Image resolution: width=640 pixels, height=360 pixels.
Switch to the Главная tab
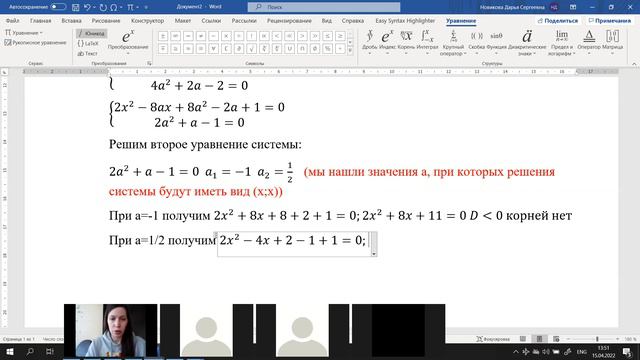tap(40, 20)
